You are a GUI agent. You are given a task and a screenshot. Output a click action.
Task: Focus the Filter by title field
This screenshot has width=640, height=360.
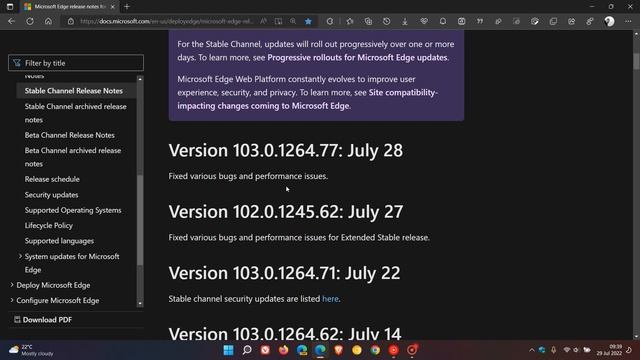click(x=76, y=63)
